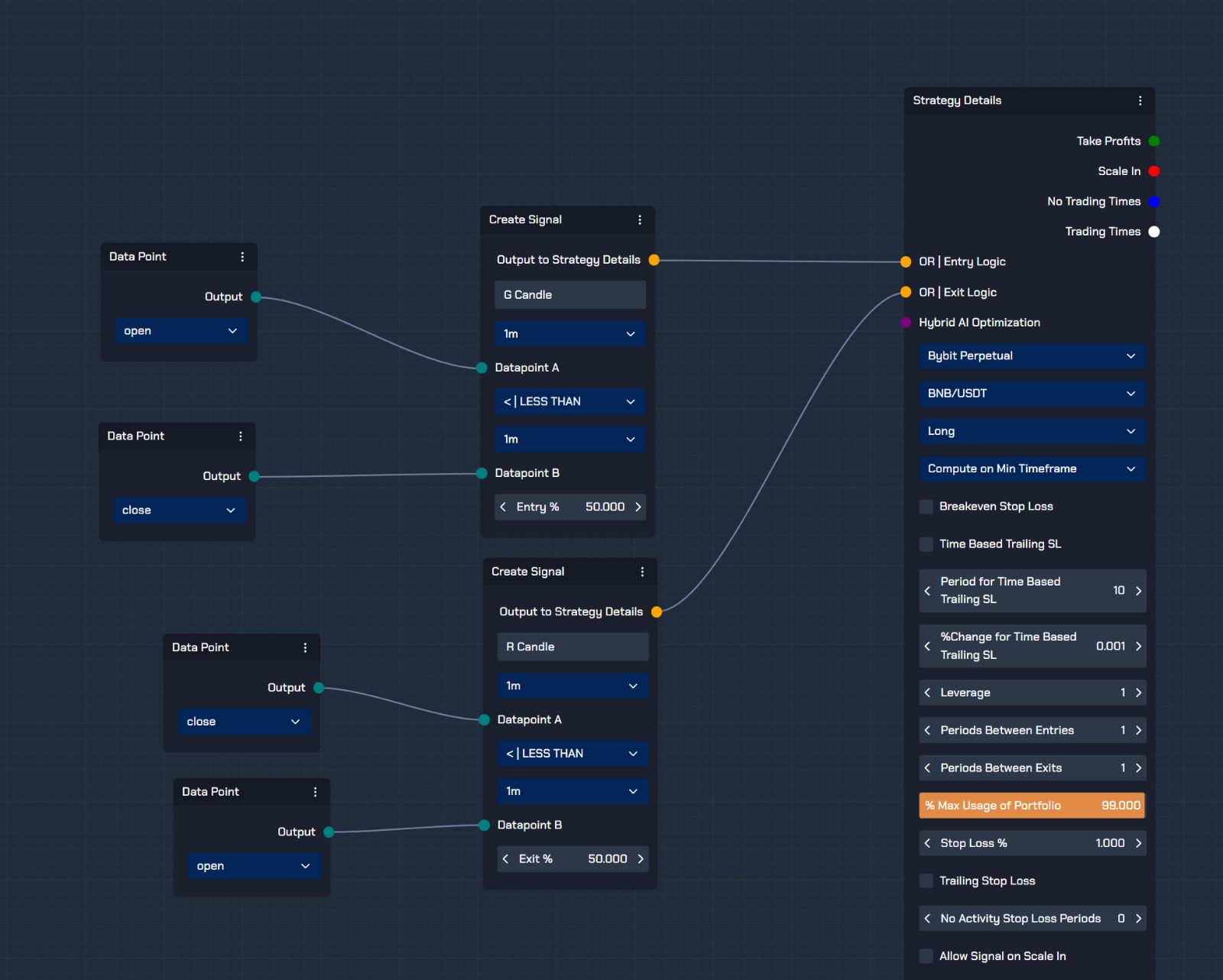The height and width of the screenshot is (980, 1223).
Task: Open the R Candle Create Signal kebab menu
Action: (641, 571)
